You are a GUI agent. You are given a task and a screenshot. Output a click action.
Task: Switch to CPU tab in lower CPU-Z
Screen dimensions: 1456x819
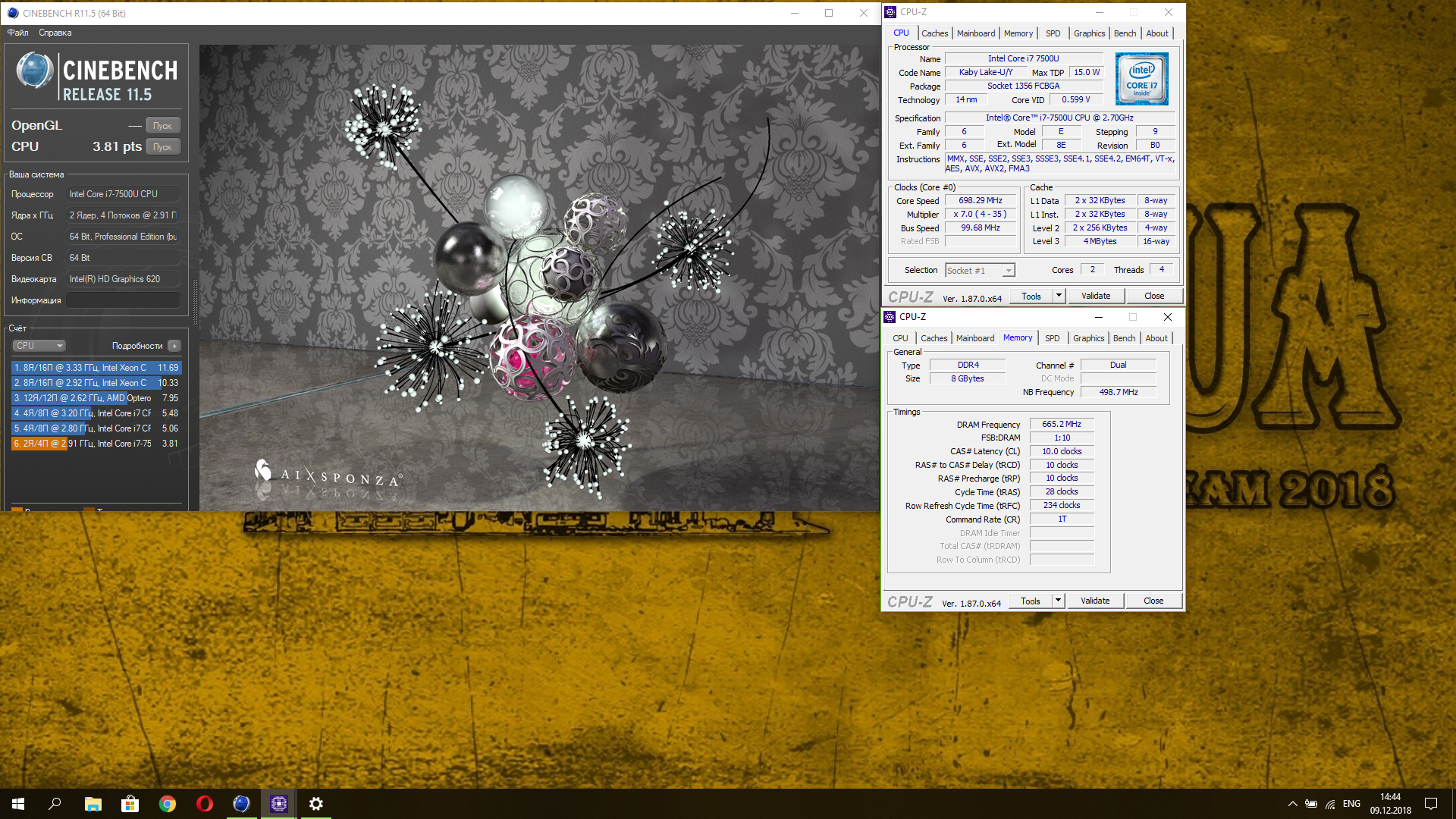900,338
